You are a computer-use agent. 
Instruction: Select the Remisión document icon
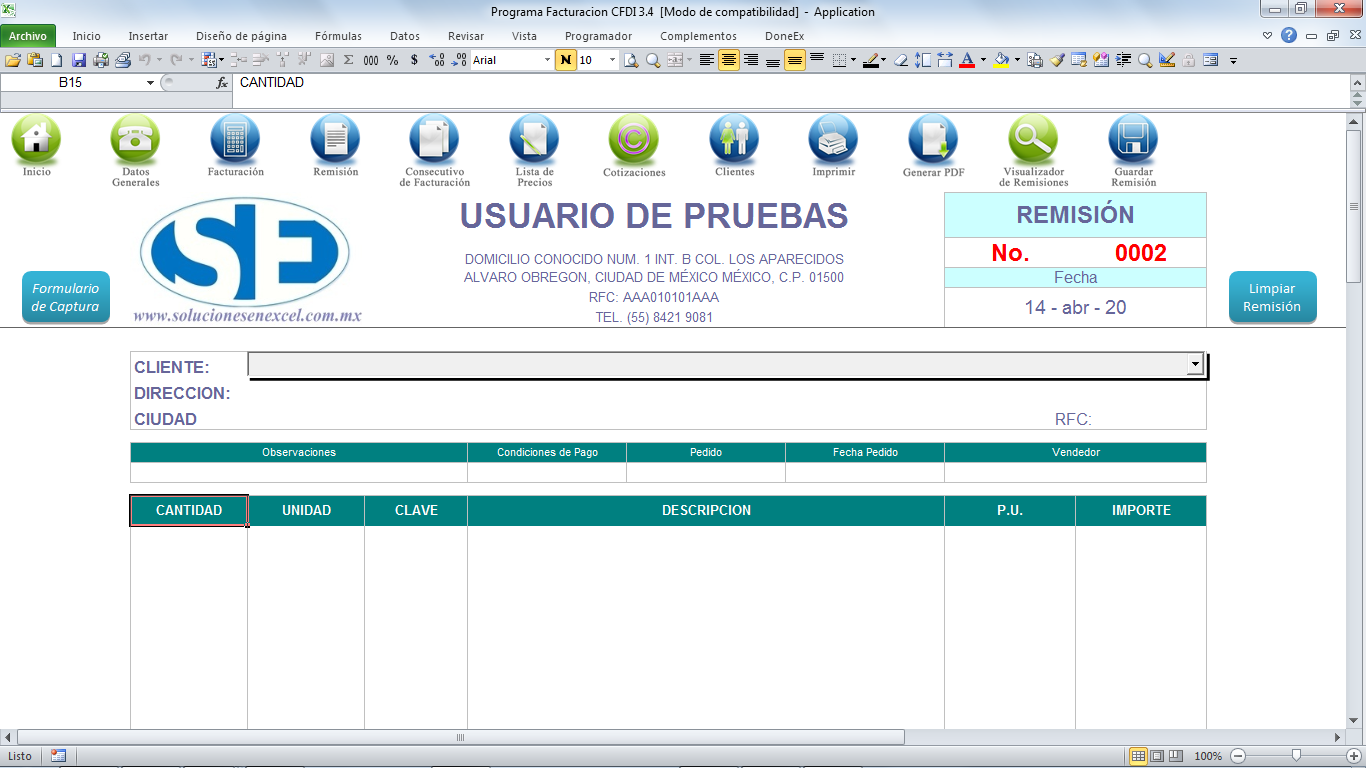(x=335, y=138)
